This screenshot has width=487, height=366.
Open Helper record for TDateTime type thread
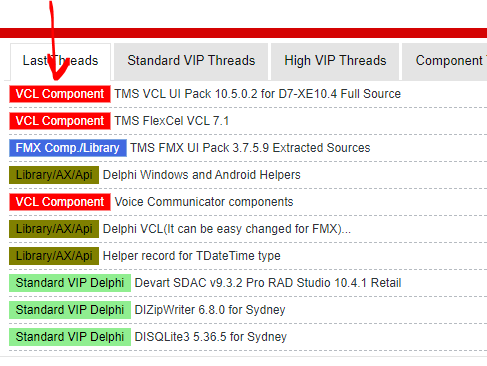click(x=192, y=256)
